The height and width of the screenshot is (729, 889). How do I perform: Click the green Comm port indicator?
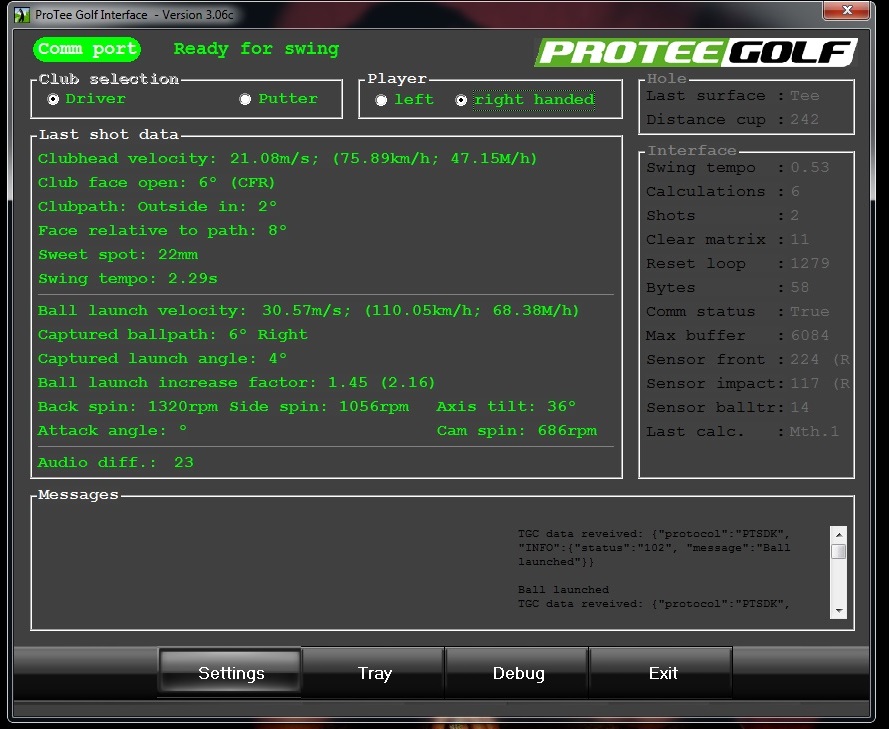tap(87, 49)
